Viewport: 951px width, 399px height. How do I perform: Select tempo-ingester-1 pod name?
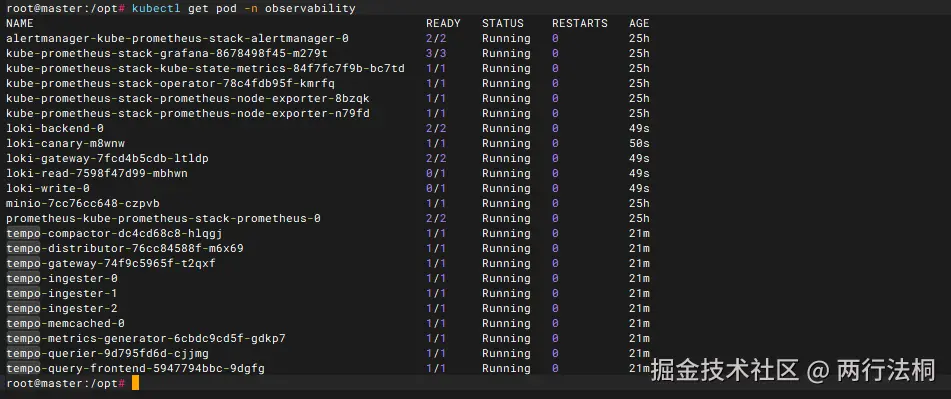pos(62,293)
